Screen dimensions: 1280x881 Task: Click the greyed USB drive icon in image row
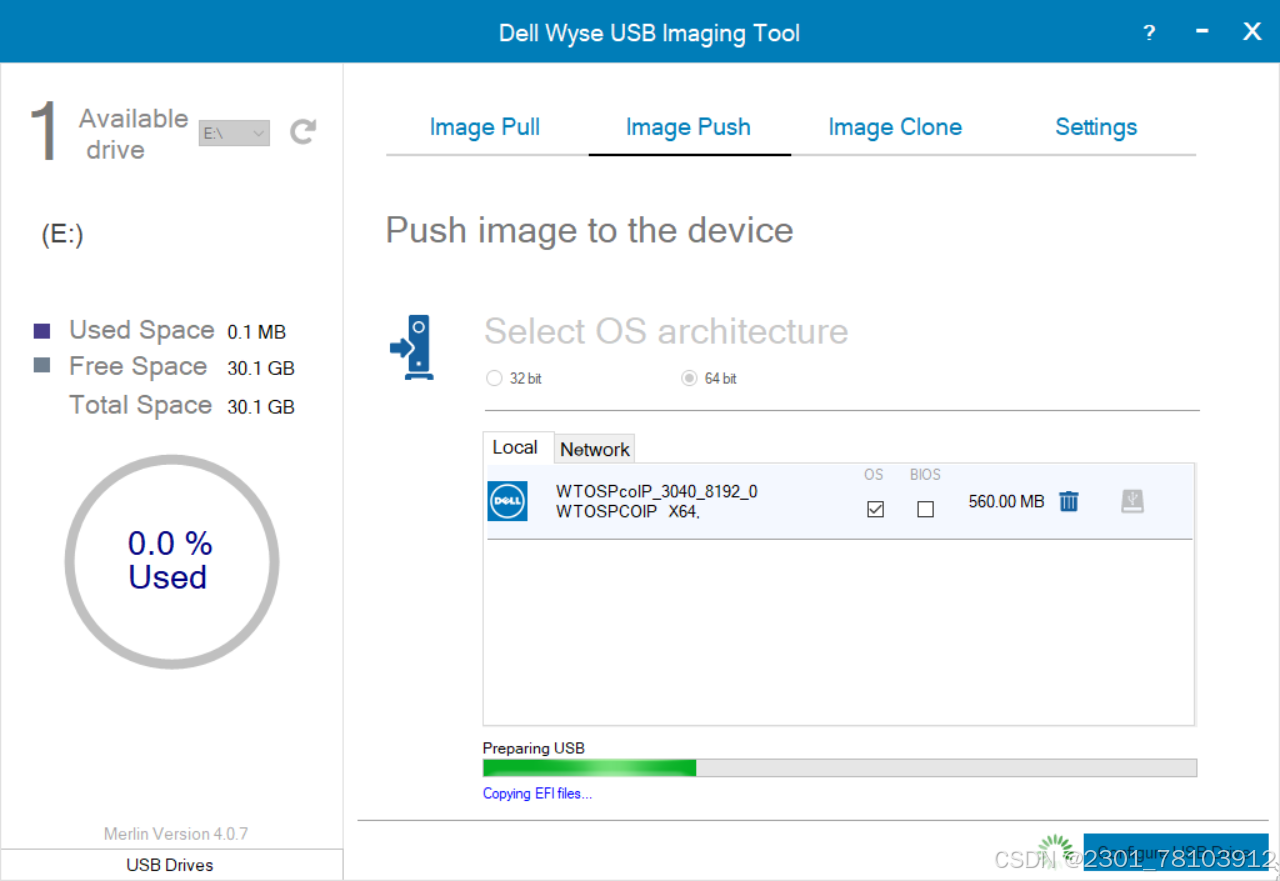click(1132, 501)
